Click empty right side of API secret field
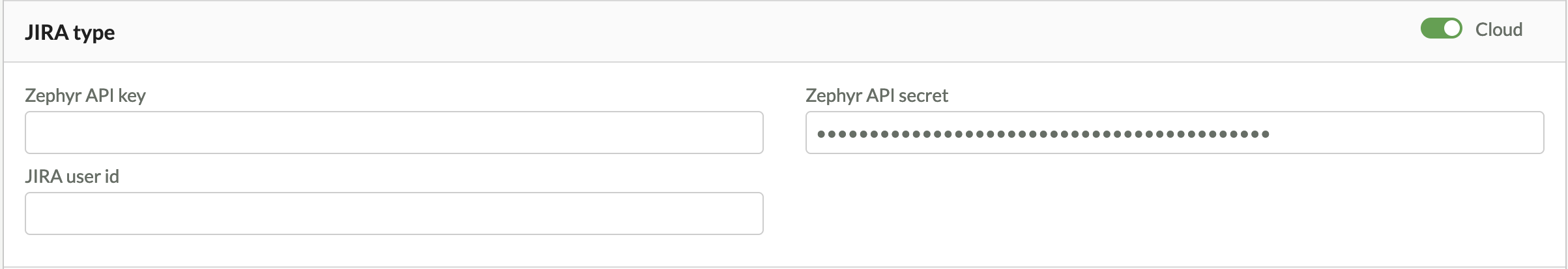Image resolution: width=1568 pixels, height=269 pixels. coord(1434,133)
